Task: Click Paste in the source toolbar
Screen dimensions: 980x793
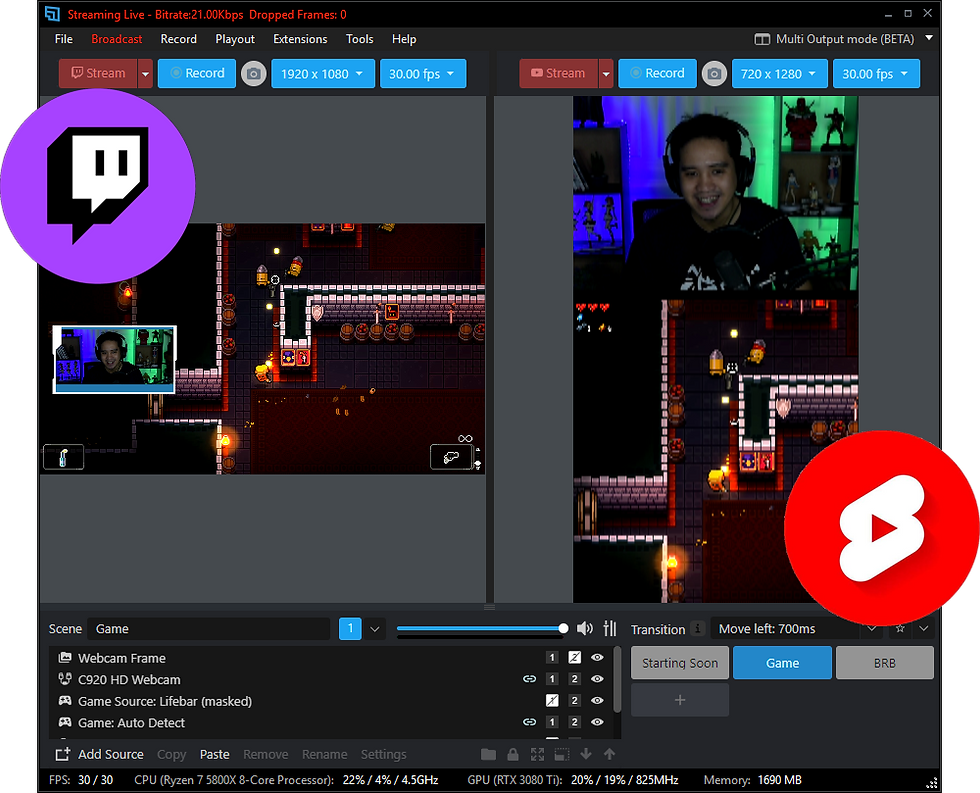Action: (x=214, y=754)
